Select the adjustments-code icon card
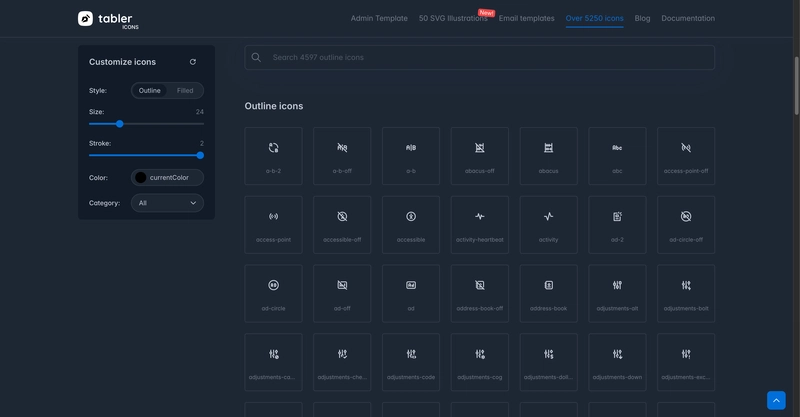The image size is (800, 417). [x=411, y=362]
